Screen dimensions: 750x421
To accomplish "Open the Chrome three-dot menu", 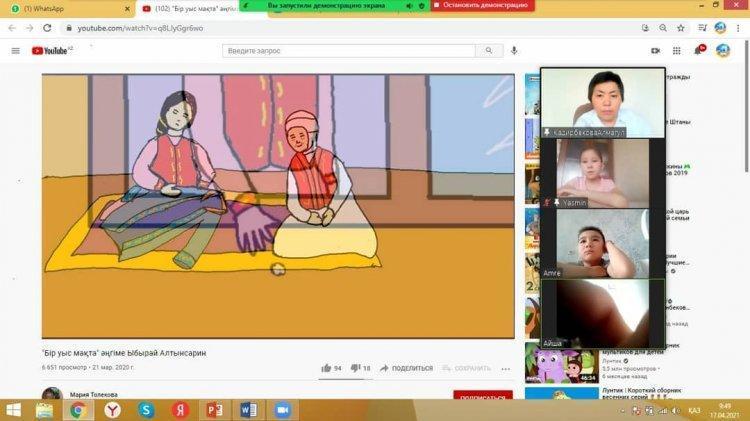I will click(x=738, y=28).
